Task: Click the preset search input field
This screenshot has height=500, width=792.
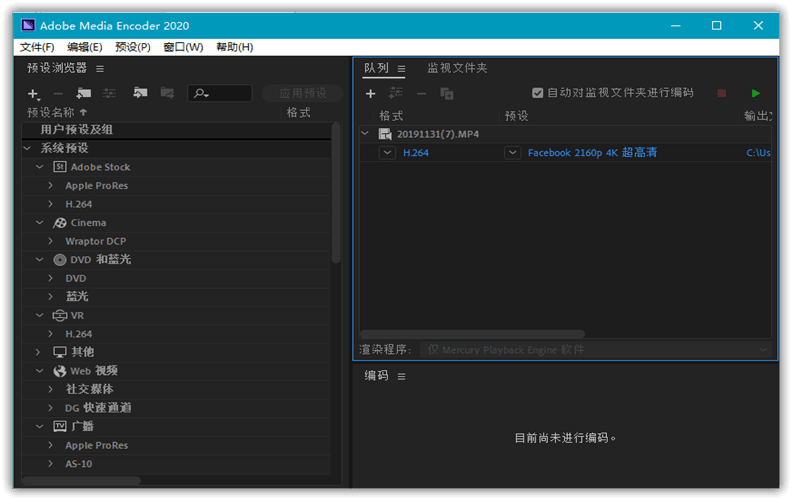Action: pos(220,93)
